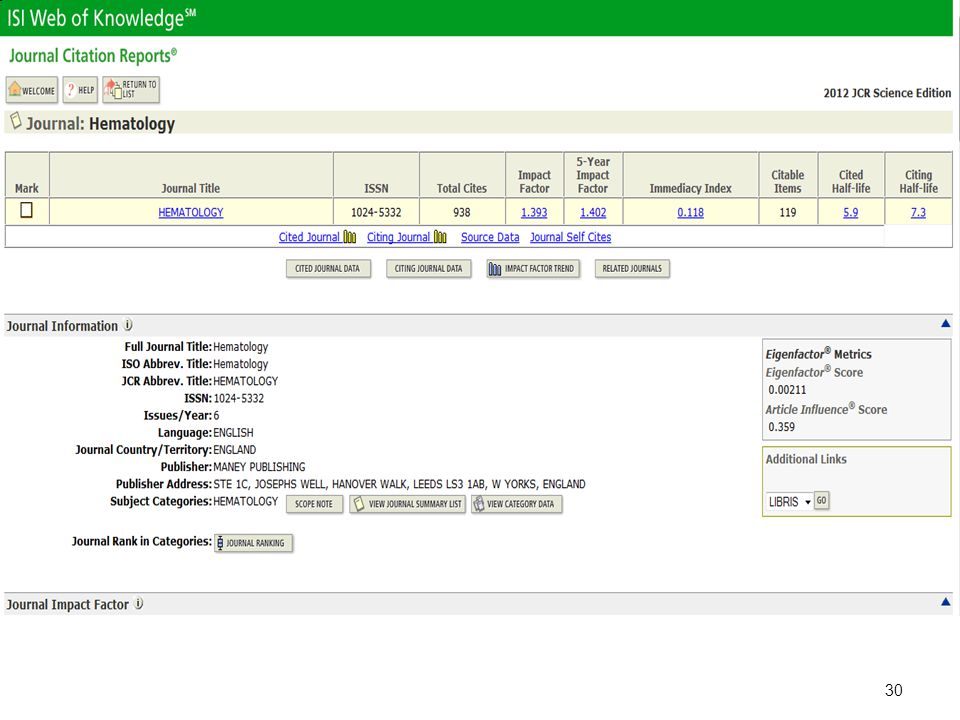Click the 5-Year Impact Factor value 1.402
The height and width of the screenshot is (720, 960).
pyautogui.click(x=593, y=212)
